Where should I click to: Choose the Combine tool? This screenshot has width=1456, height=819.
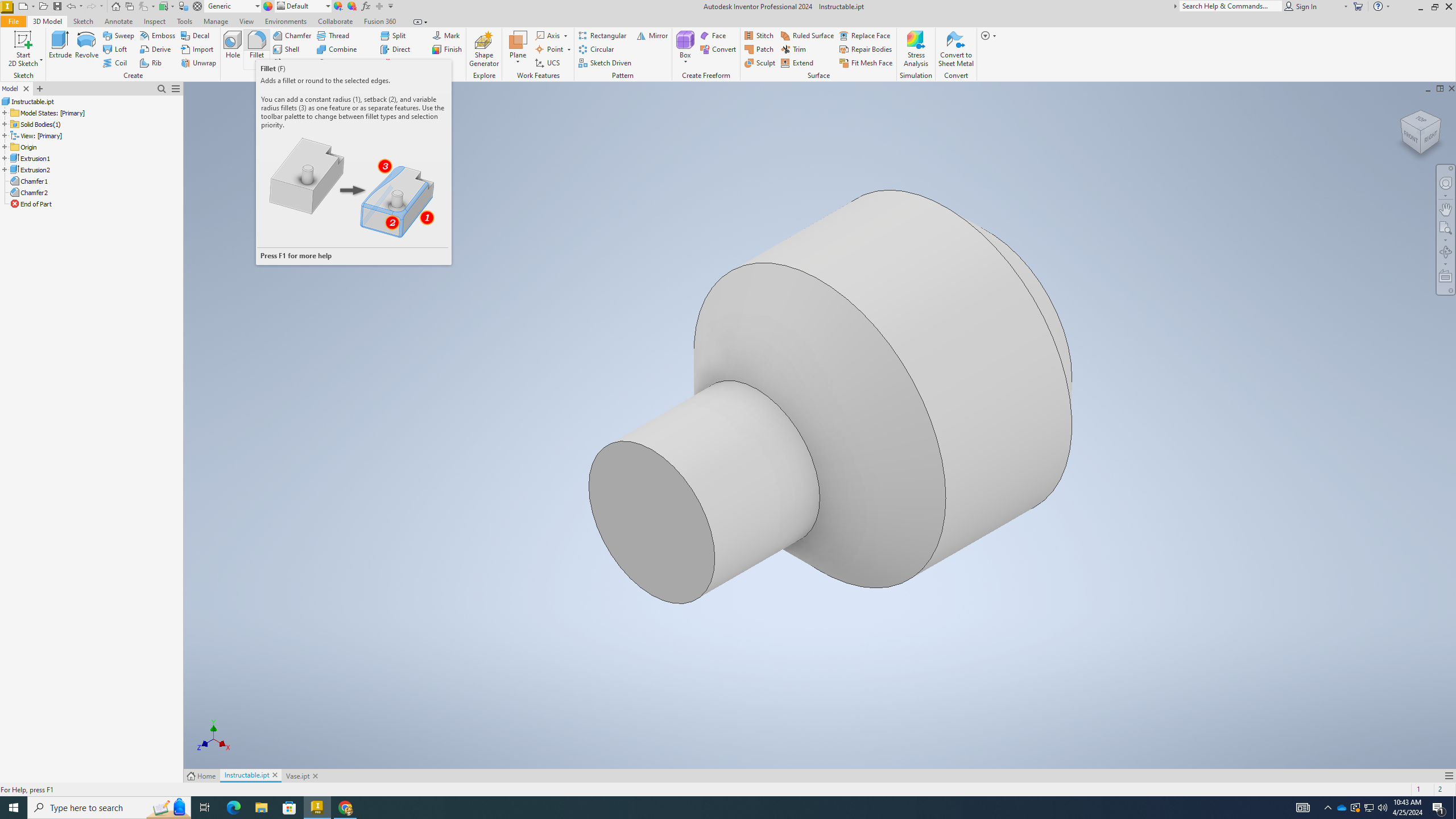click(337, 49)
